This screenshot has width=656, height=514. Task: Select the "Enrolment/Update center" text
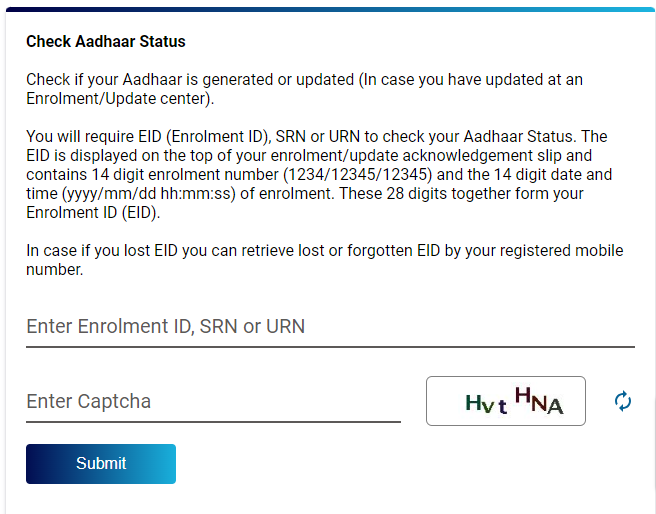point(118,98)
